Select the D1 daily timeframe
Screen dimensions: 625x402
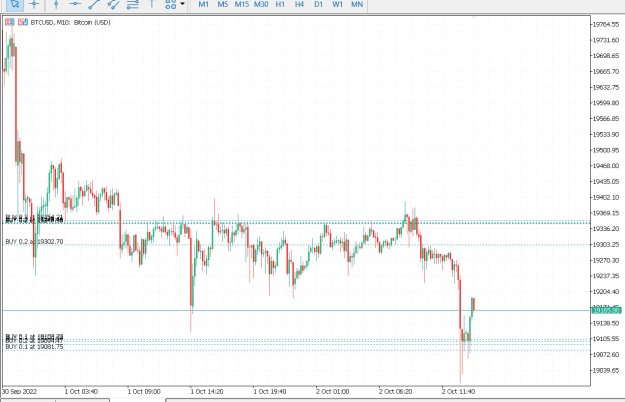tap(318, 4)
